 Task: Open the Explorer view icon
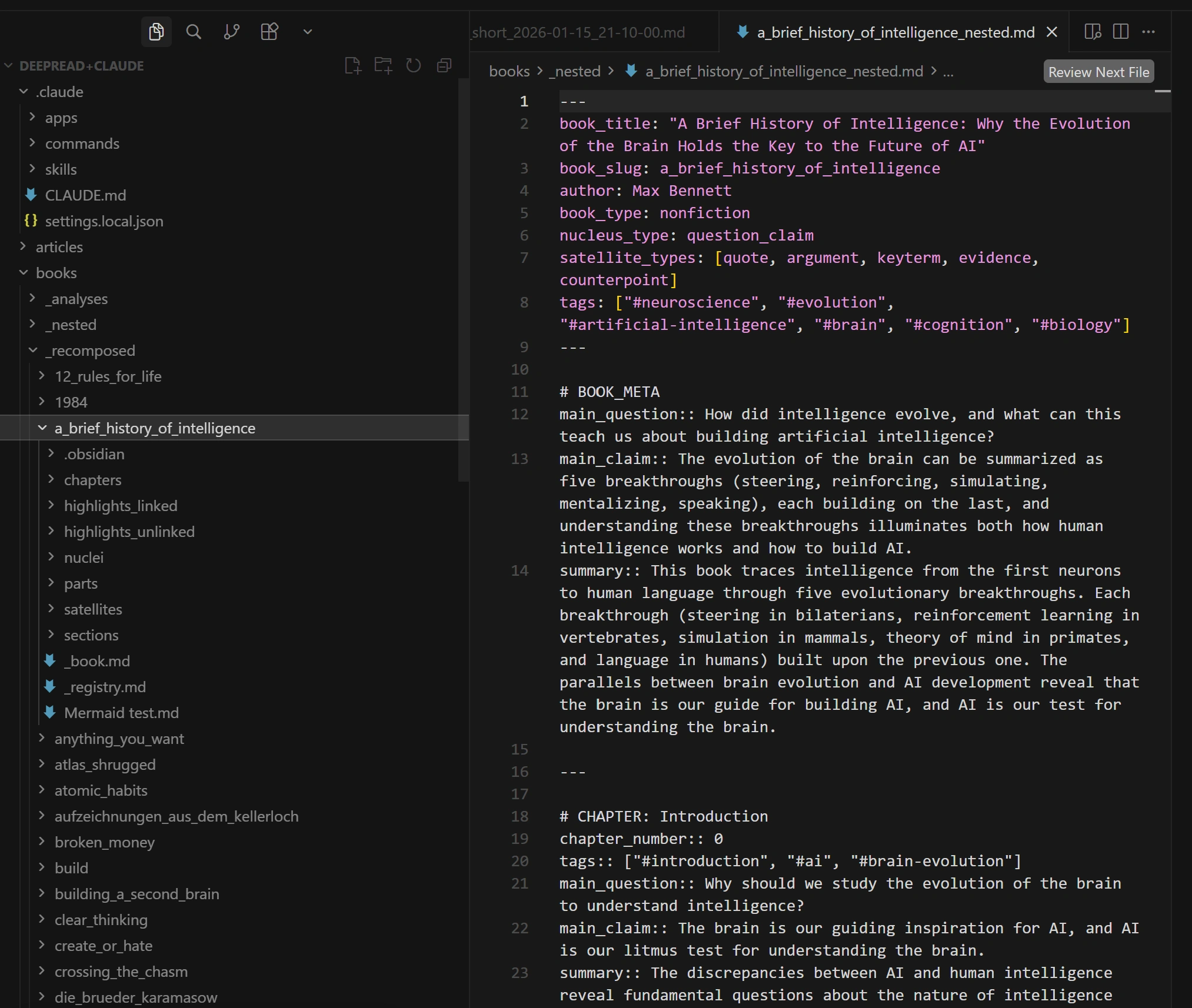click(157, 32)
